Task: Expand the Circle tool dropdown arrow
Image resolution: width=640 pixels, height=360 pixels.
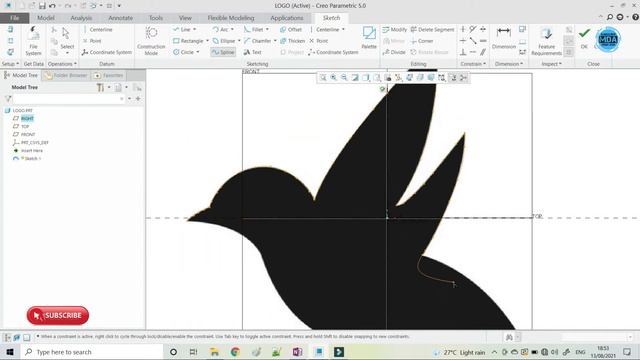Action: click(198, 52)
